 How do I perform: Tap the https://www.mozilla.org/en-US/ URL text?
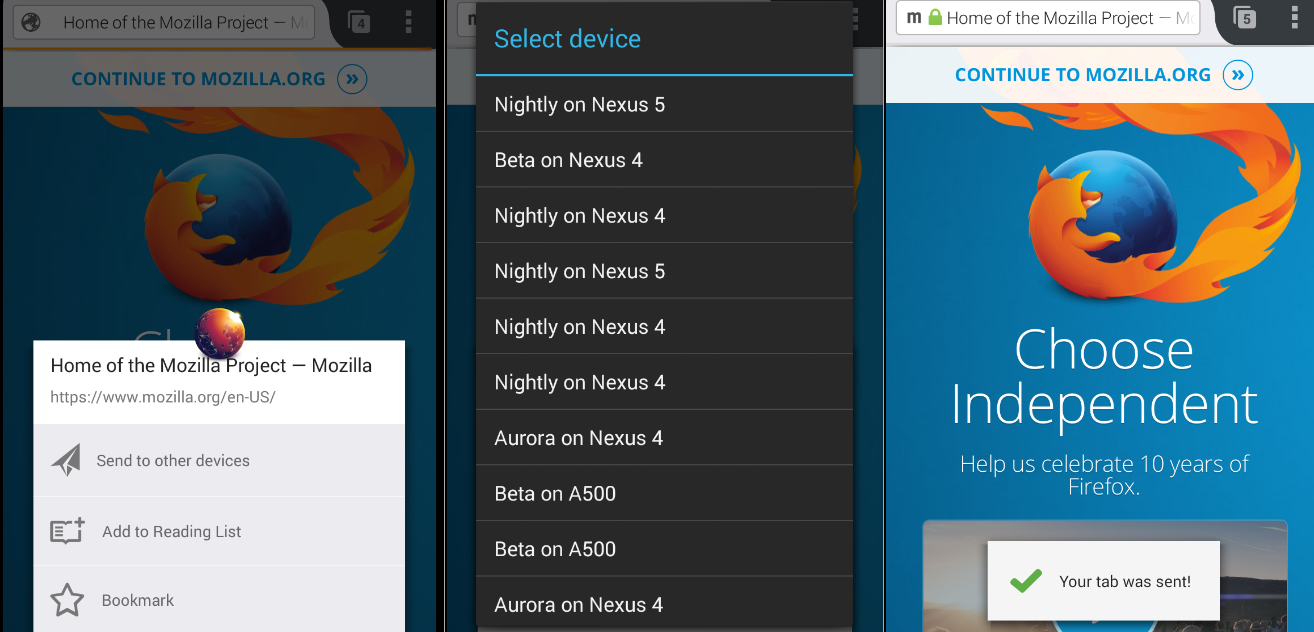(162, 397)
